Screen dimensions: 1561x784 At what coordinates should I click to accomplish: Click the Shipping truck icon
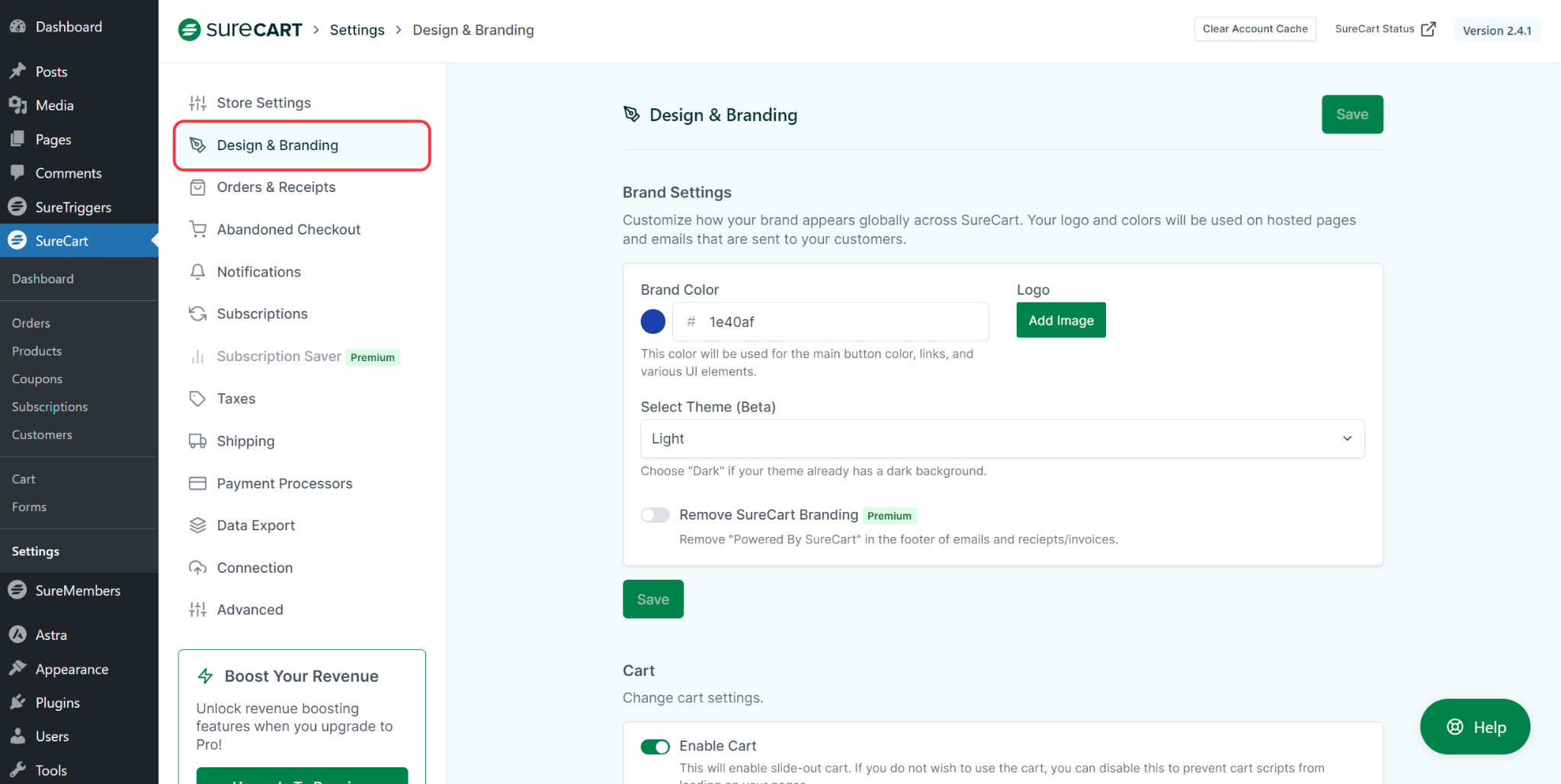[198, 441]
